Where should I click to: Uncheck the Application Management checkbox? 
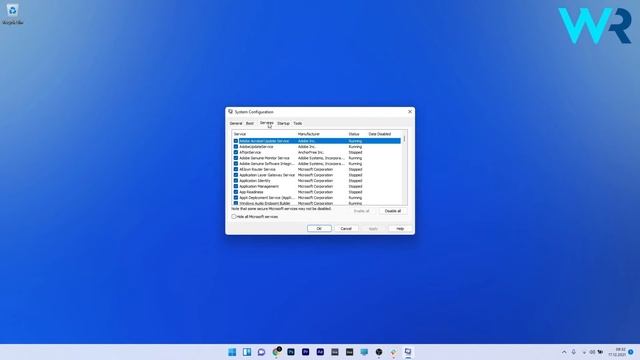(236, 187)
